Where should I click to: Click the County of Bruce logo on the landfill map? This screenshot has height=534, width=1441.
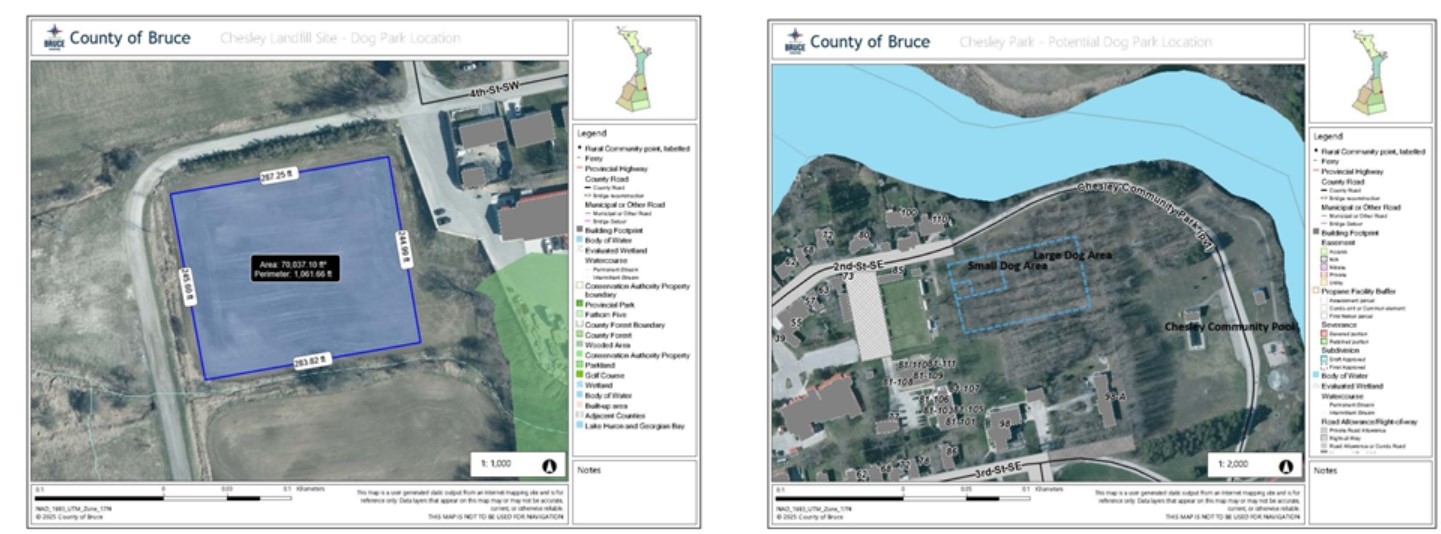tap(57, 38)
